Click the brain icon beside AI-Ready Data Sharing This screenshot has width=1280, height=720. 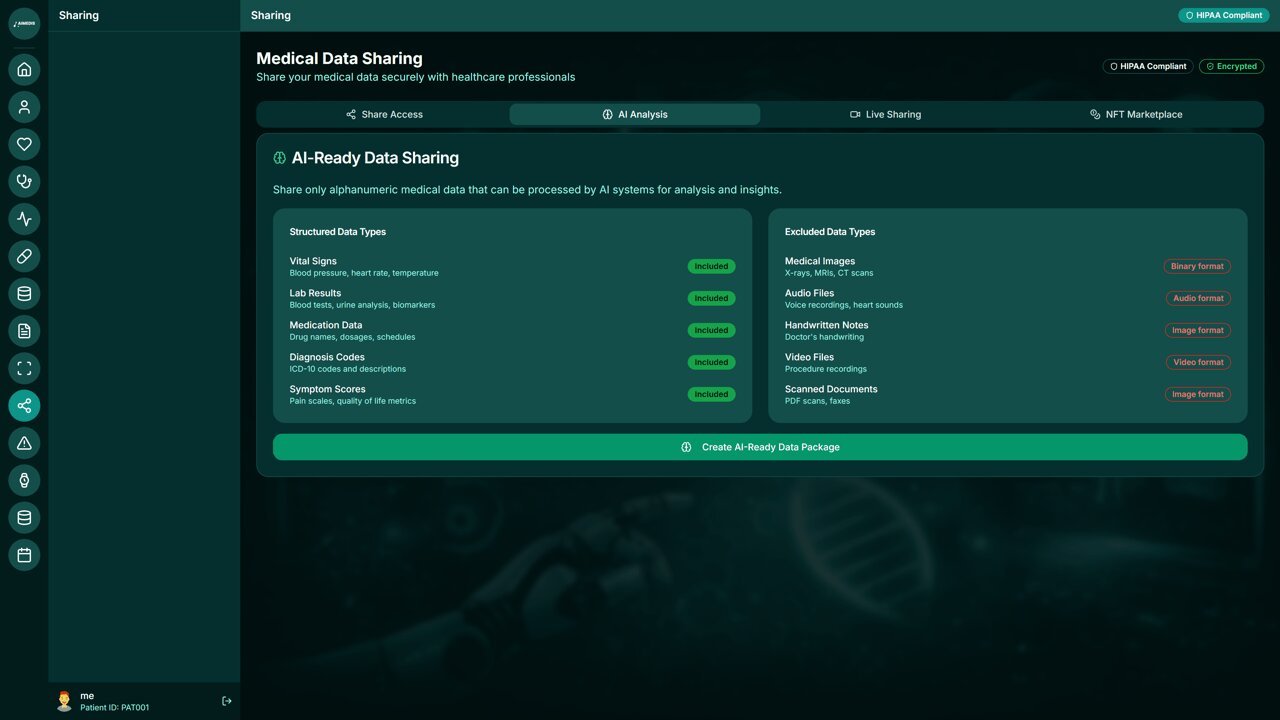click(280, 158)
